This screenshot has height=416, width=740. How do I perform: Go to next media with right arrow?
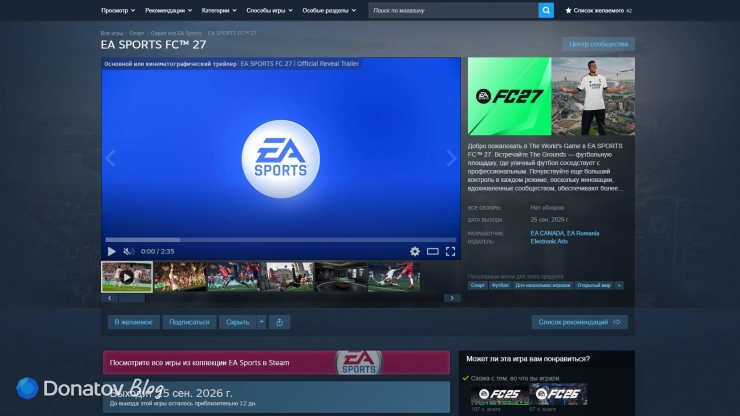452,158
